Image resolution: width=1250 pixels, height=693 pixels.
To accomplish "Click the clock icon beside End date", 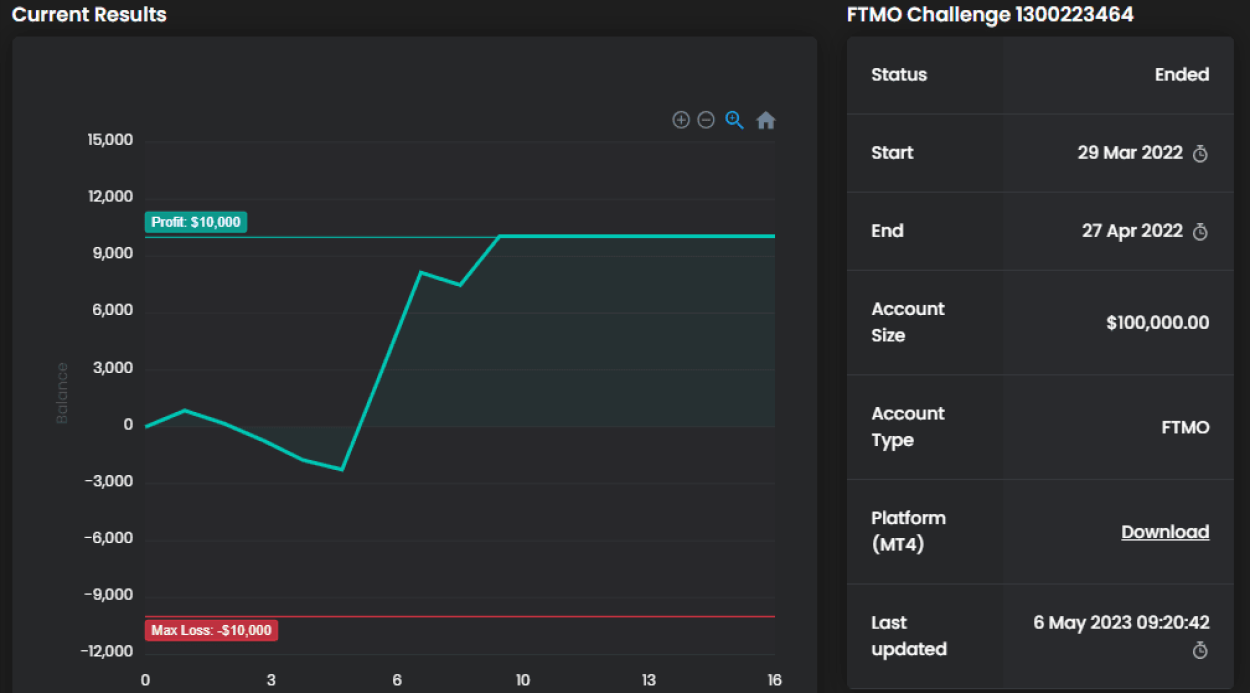I will click(1201, 232).
